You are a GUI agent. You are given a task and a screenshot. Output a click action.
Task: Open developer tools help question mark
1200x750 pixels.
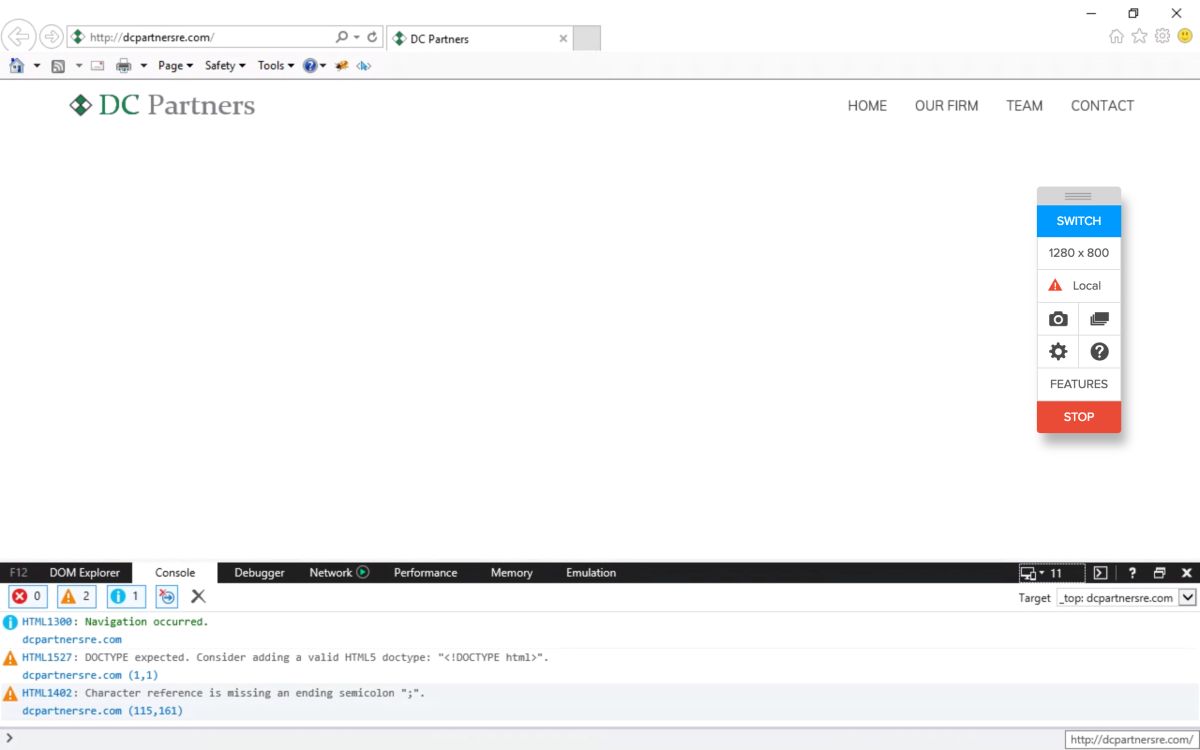point(1132,573)
